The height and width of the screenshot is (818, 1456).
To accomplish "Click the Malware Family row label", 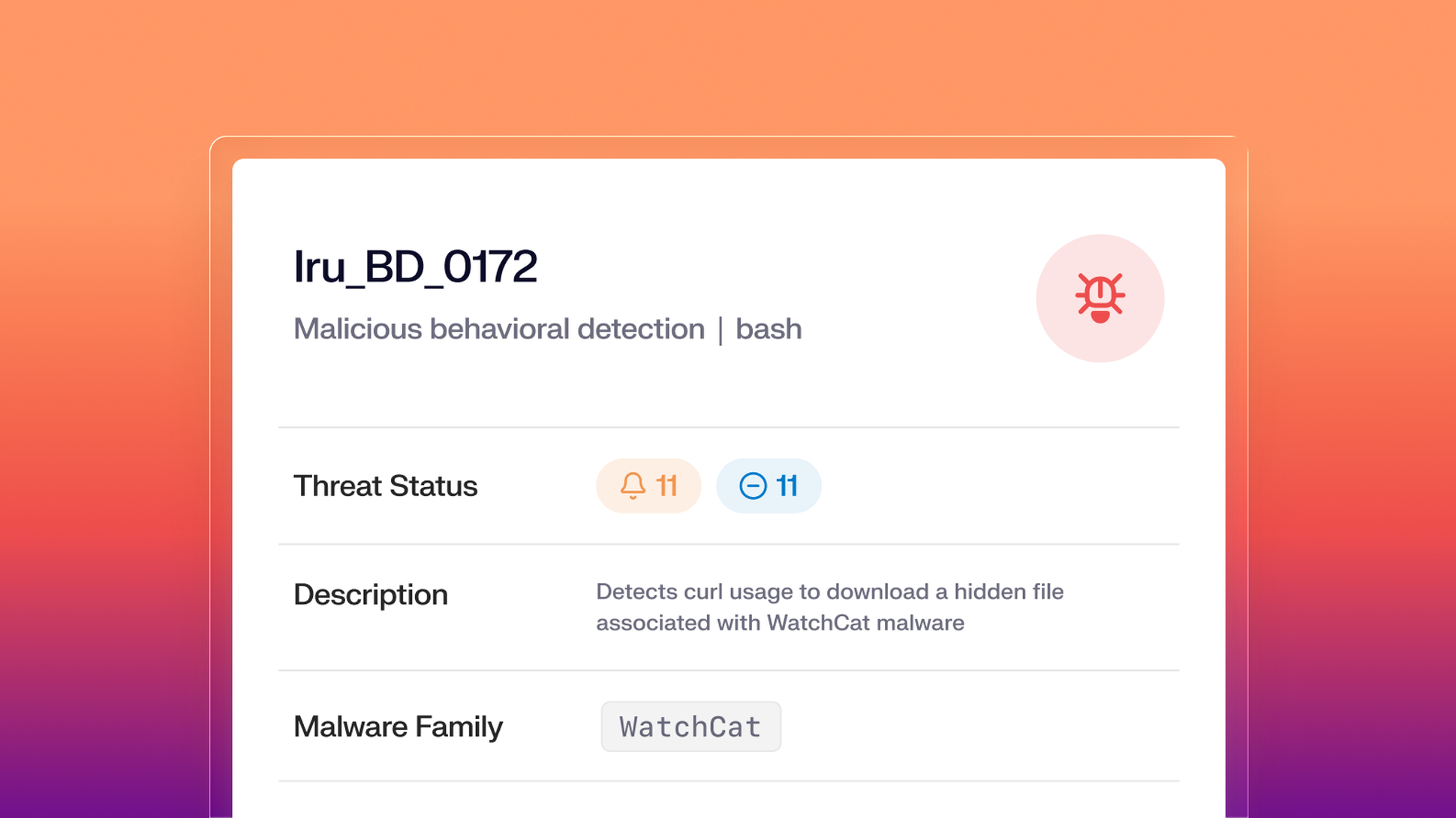I will [x=398, y=726].
